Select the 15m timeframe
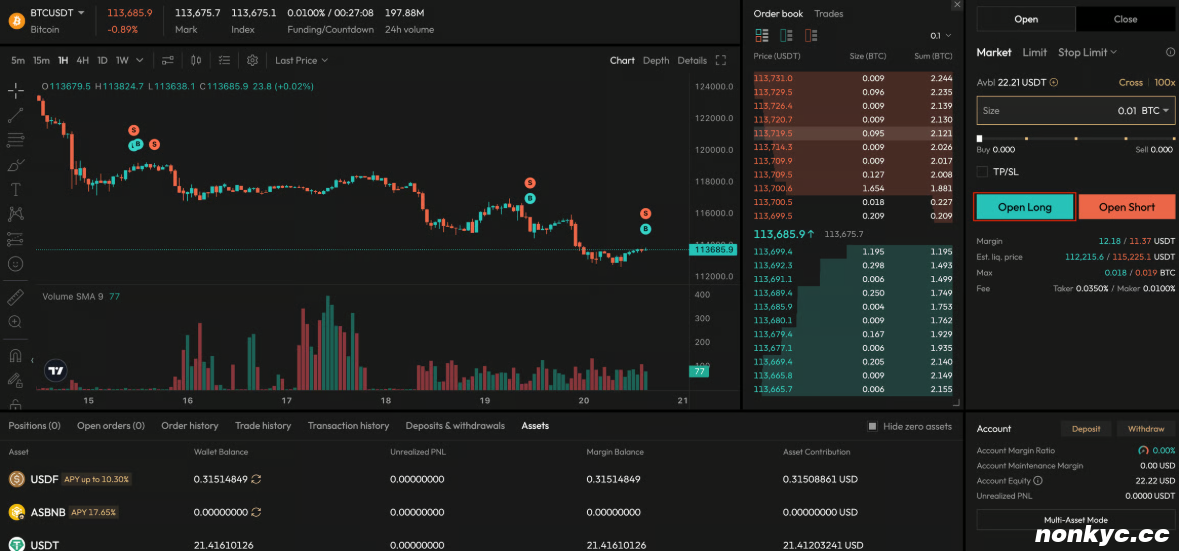The image size is (1179, 551). coord(41,60)
